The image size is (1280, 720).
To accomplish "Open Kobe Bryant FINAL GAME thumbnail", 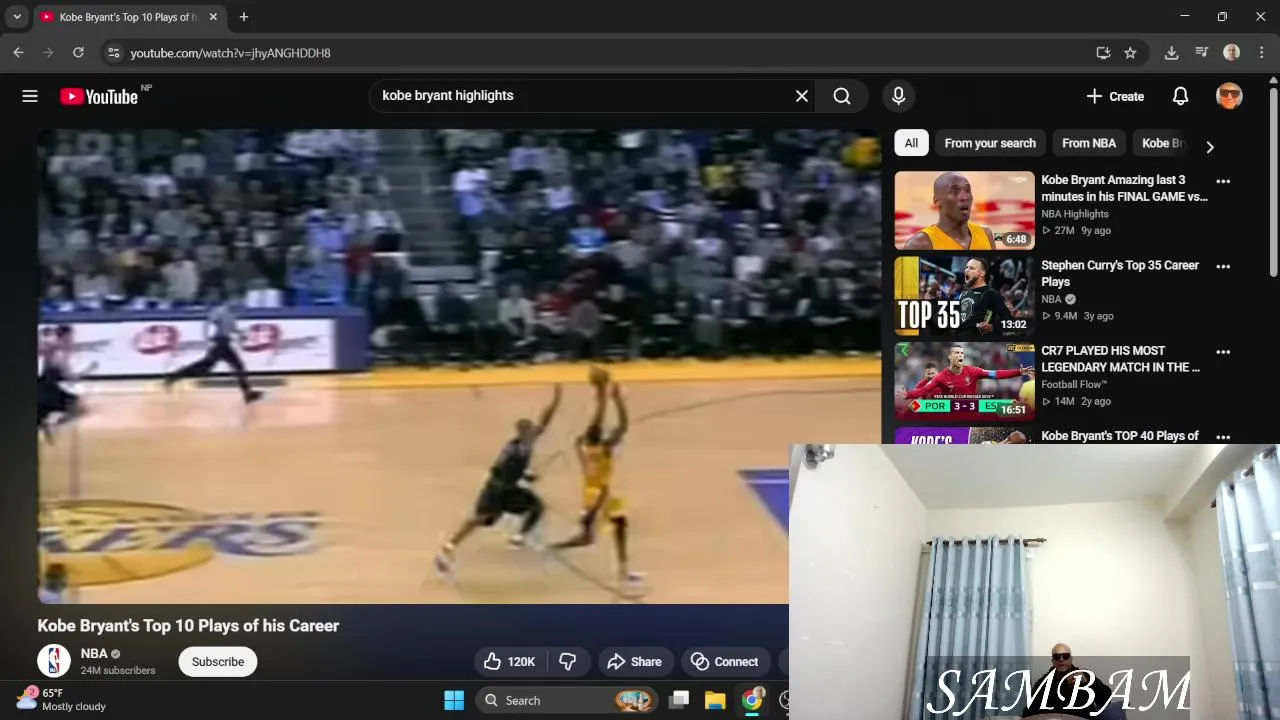I will (x=964, y=210).
